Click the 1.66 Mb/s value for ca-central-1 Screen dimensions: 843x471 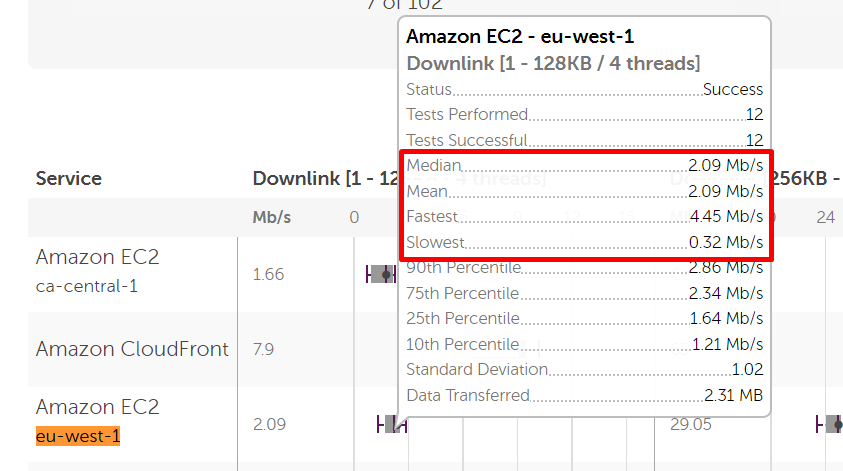[268, 274]
